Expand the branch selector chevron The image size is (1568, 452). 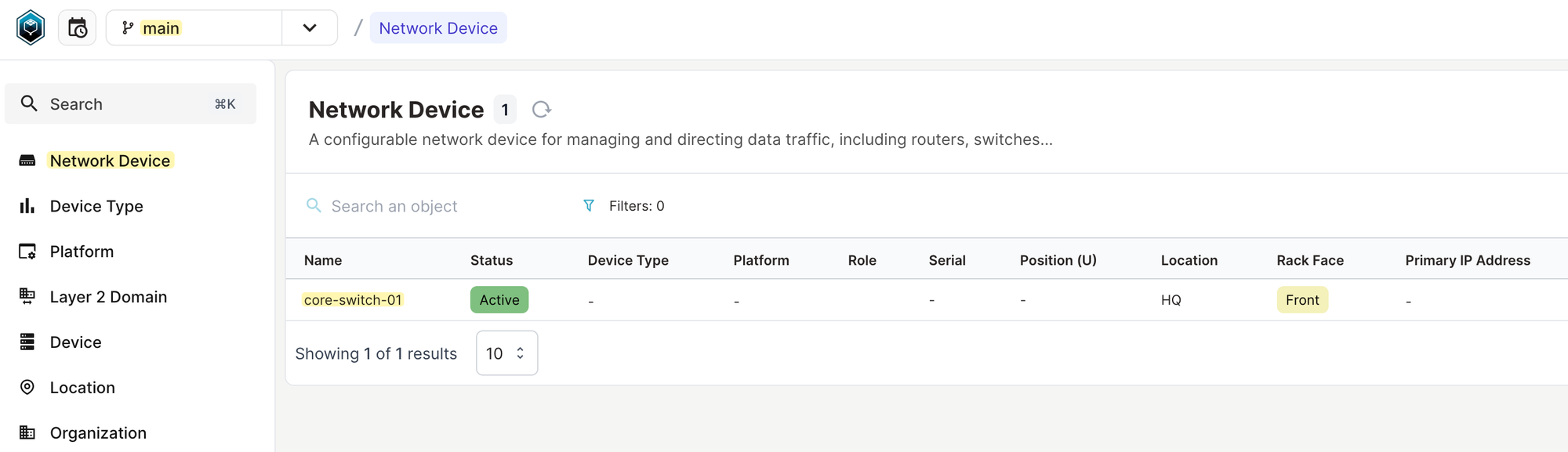click(310, 28)
